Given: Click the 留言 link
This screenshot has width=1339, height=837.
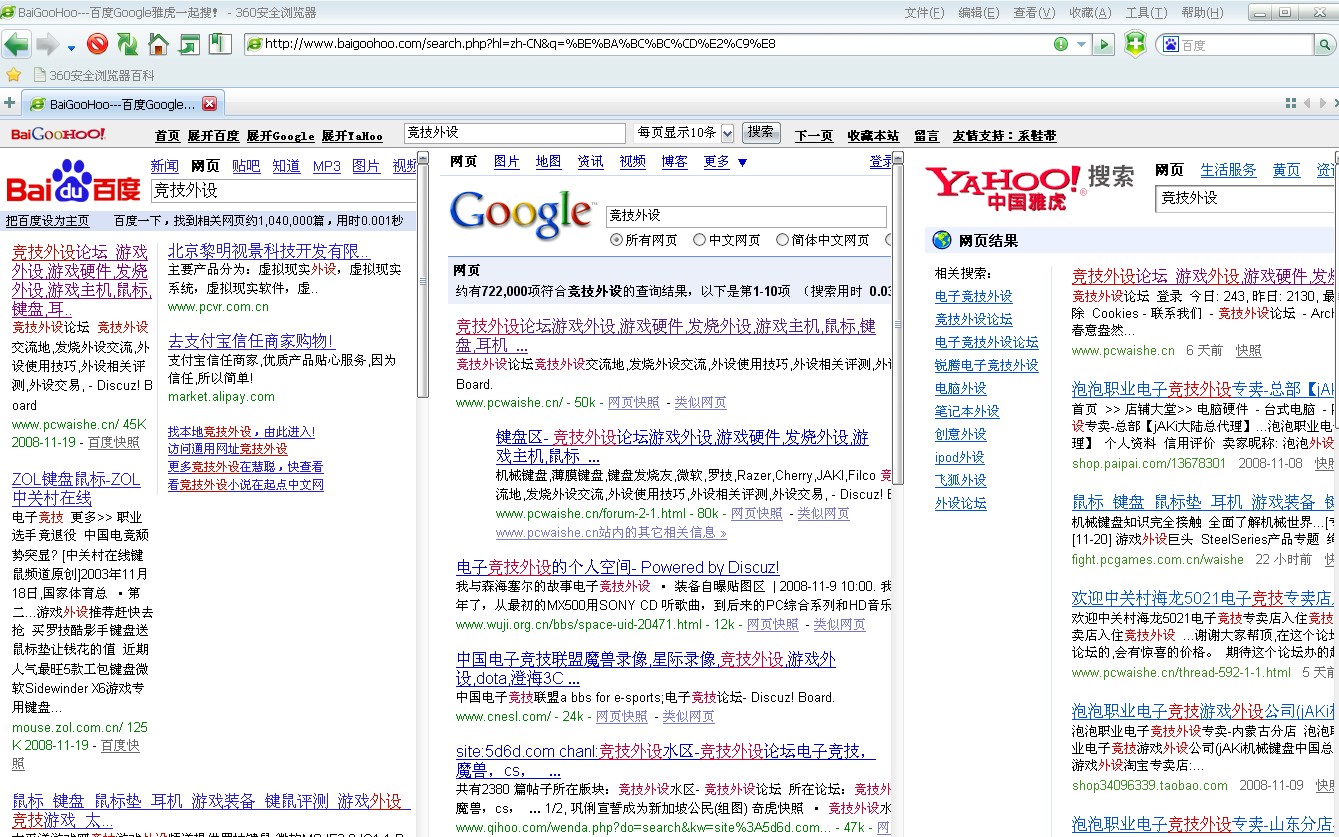Looking at the screenshot, I should click(927, 136).
